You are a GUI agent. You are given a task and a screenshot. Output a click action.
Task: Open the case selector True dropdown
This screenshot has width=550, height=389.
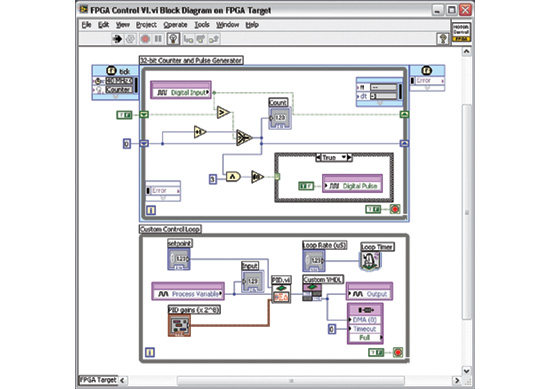point(334,157)
